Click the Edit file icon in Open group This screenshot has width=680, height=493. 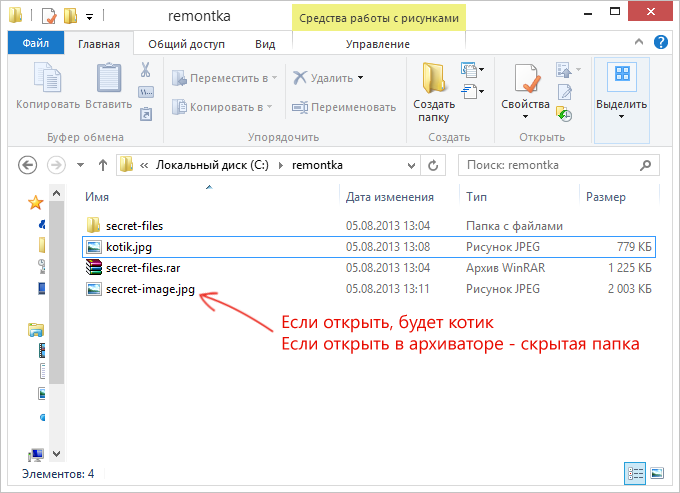(x=565, y=92)
